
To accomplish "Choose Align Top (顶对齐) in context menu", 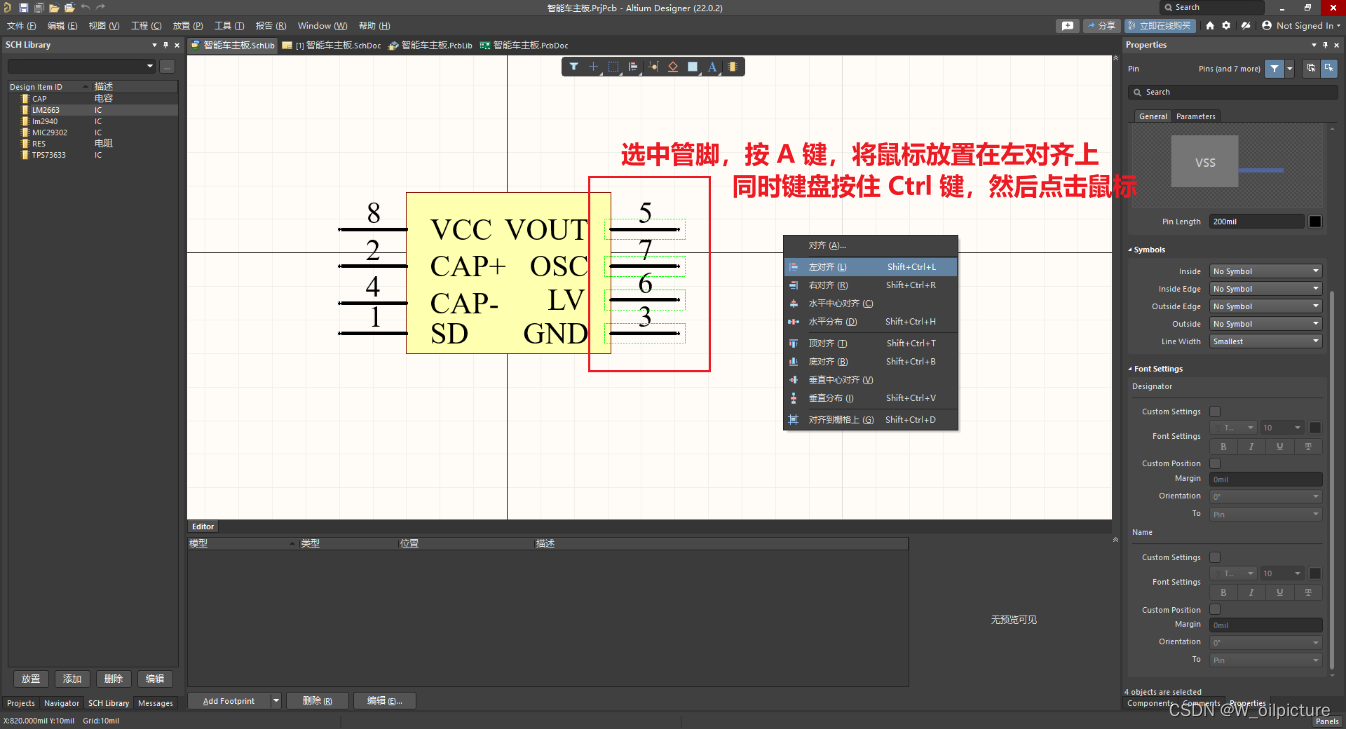I will [x=870, y=343].
